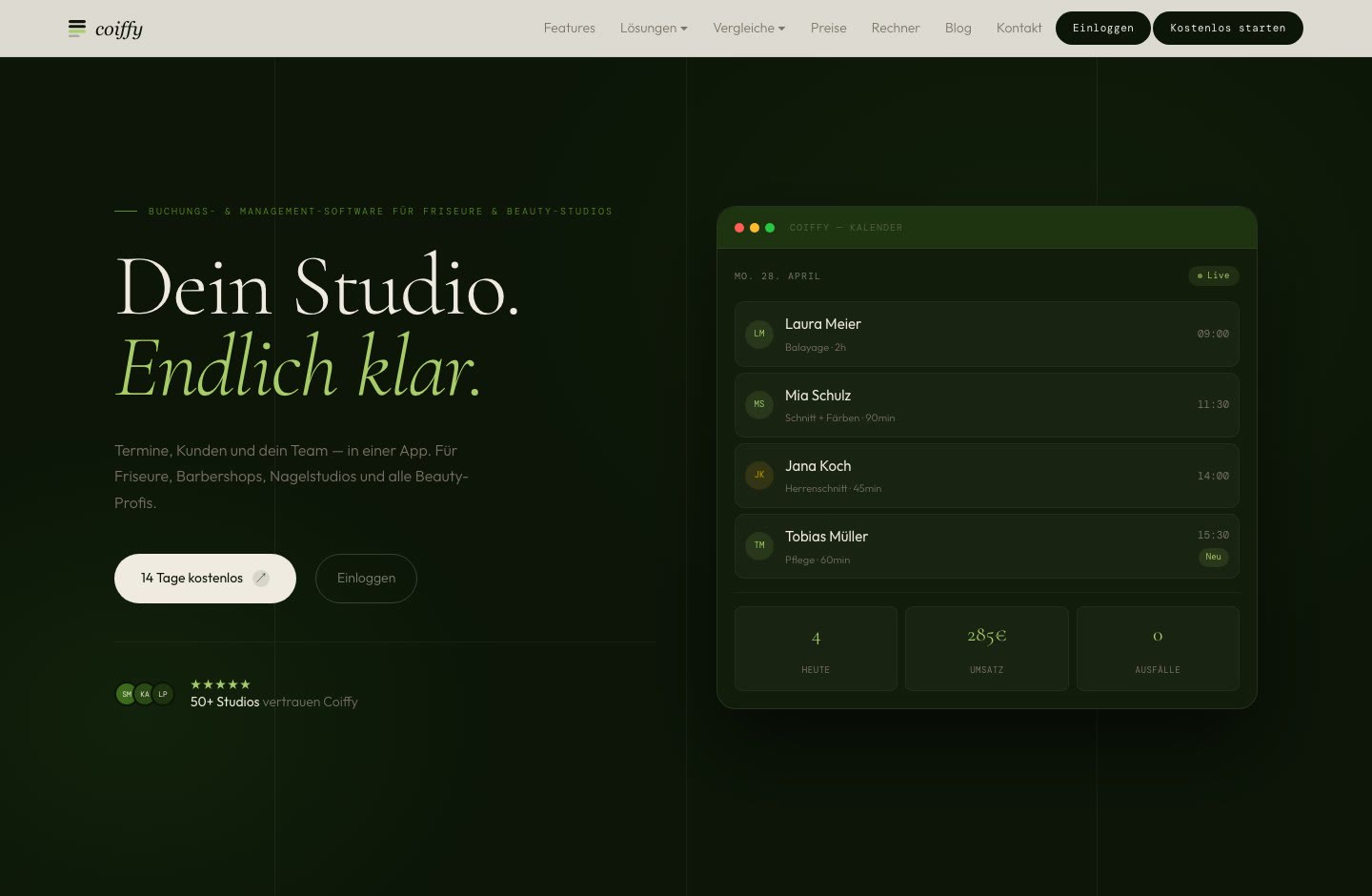Click the Mo. 28. April date label
This screenshot has height=896, width=1372.
coord(777,276)
